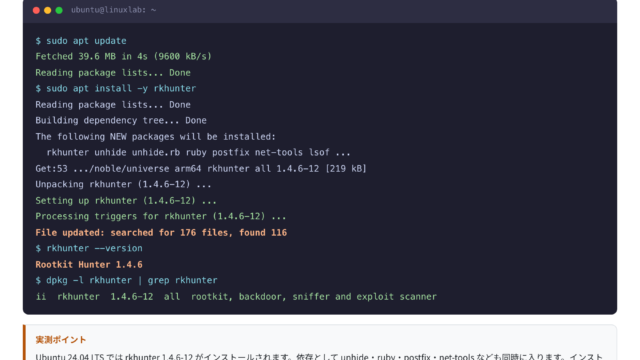Click the 'Setting up rkhunter (1.4.6-12)' line
The width and height of the screenshot is (640, 360).
coord(126,201)
